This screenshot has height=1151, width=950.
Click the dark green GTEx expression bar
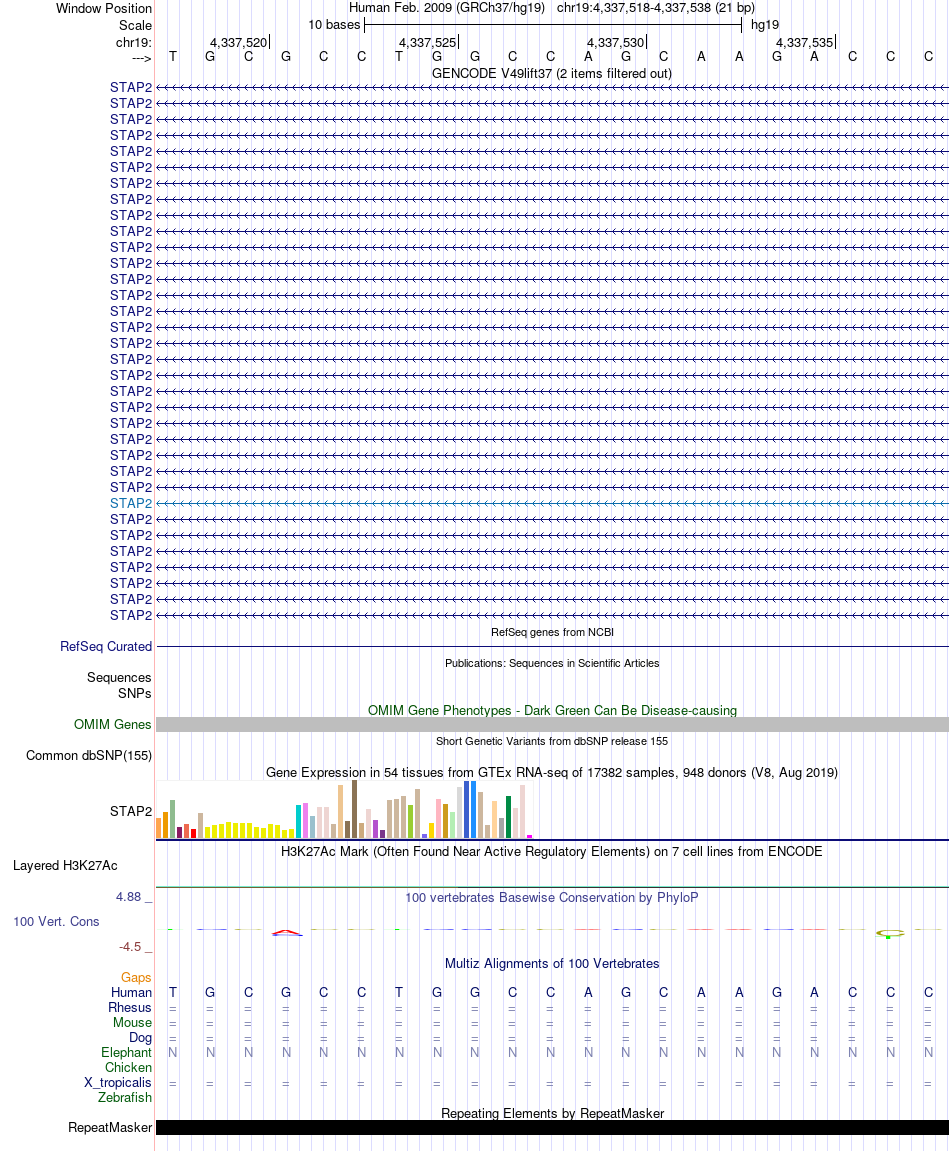pyautogui.click(x=508, y=817)
